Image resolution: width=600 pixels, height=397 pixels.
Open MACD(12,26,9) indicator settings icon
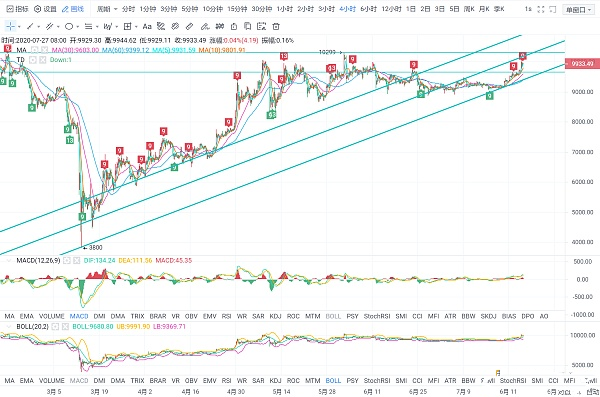pyautogui.click(x=67, y=261)
